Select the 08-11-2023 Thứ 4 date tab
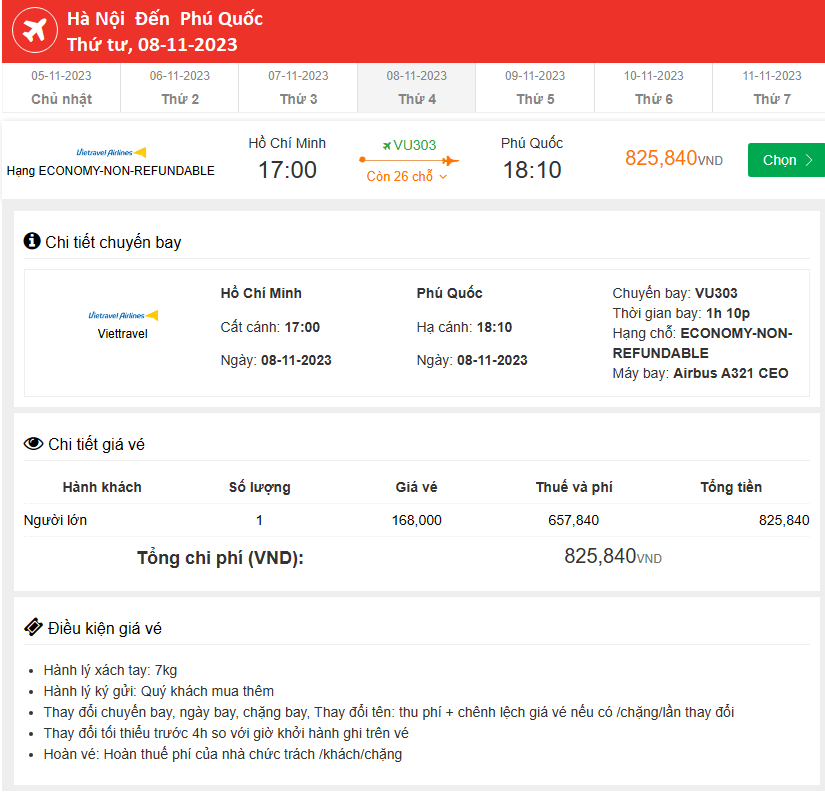The image size is (825, 795). coord(417,87)
